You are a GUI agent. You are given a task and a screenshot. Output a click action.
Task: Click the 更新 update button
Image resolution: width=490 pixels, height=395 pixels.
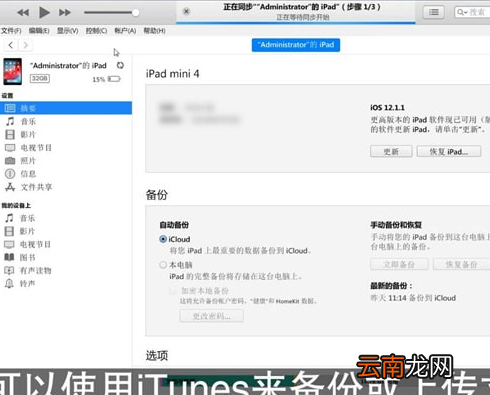click(x=391, y=151)
